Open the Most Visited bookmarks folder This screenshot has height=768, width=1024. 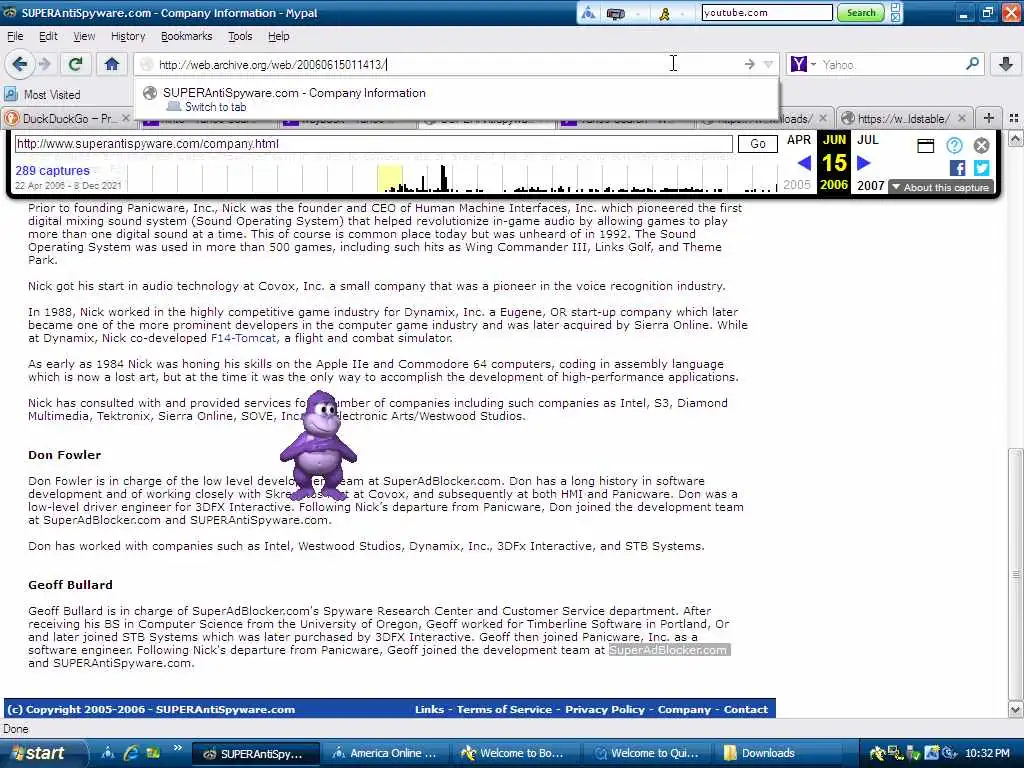point(42,95)
